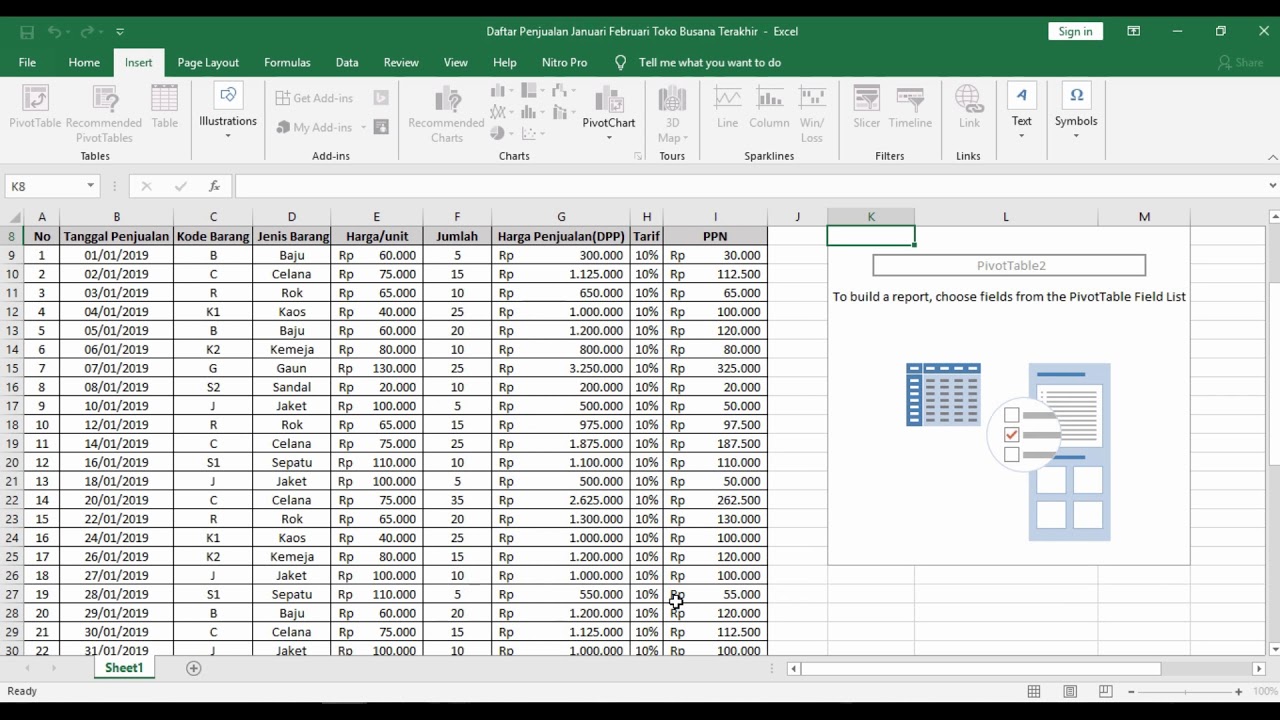Click the Timeline filter icon
The height and width of the screenshot is (720, 1280).
pos(910,99)
